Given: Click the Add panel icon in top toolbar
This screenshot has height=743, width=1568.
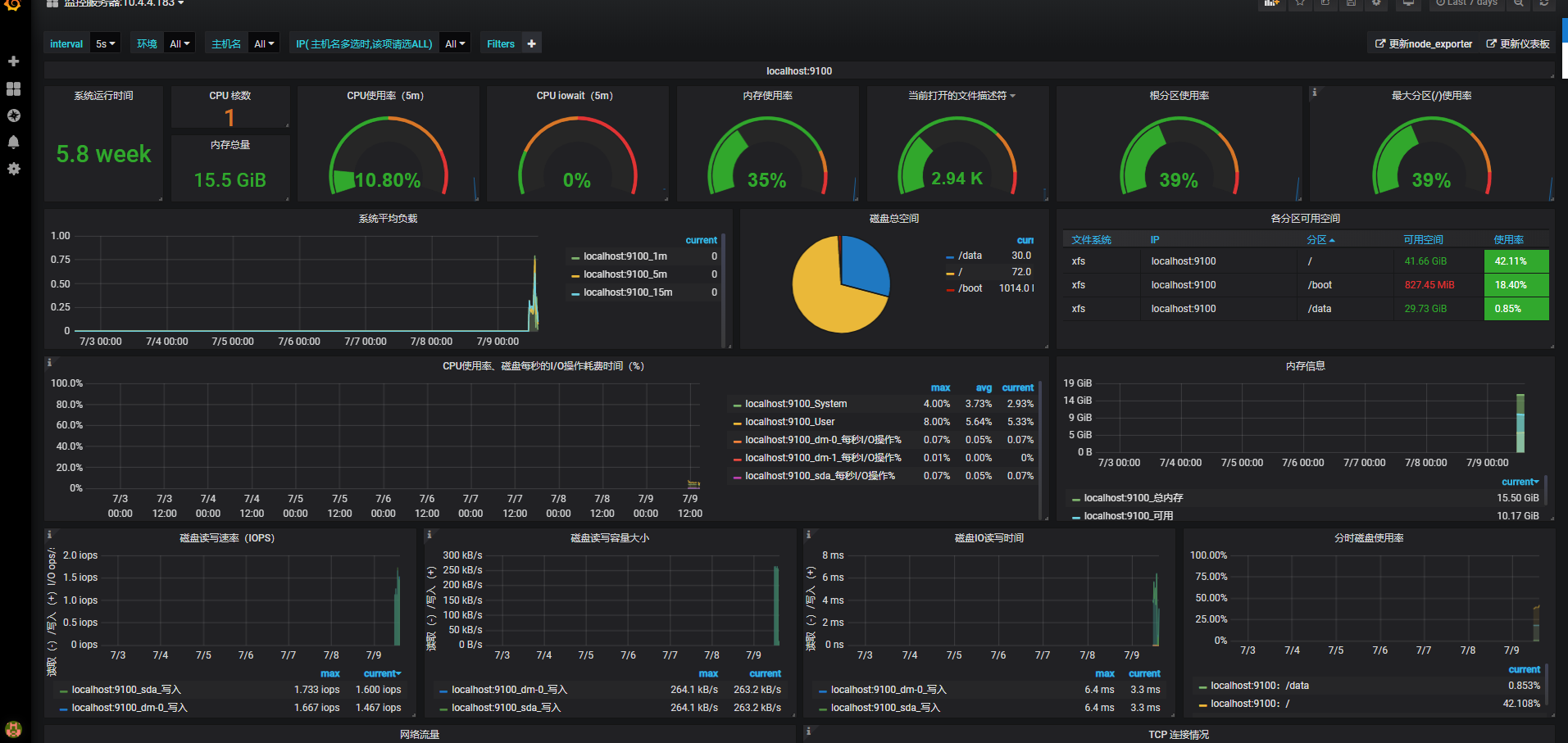Looking at the screenshot, I should point(1271,4).
